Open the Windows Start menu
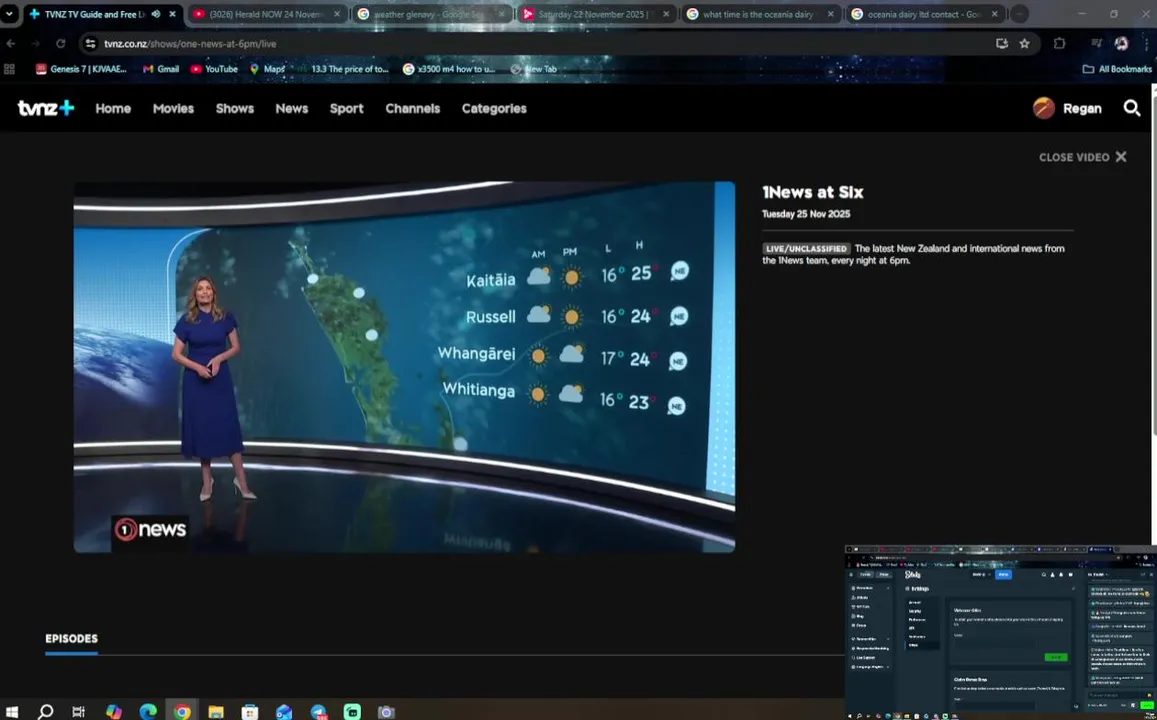Viewport: 1157px width, 720px height. click(x=12, y=712)
